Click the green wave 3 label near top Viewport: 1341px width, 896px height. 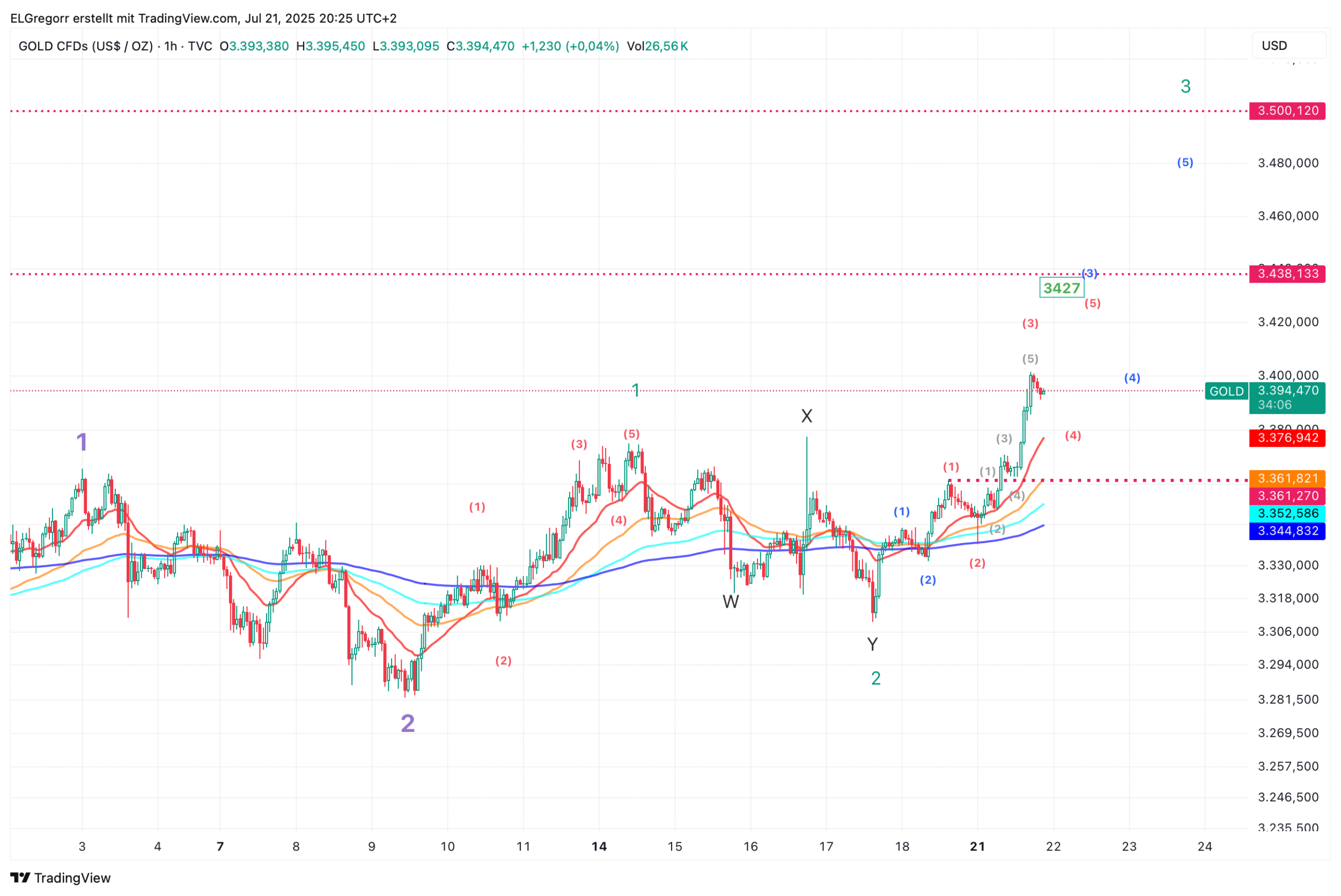(x=1185, y=86)
